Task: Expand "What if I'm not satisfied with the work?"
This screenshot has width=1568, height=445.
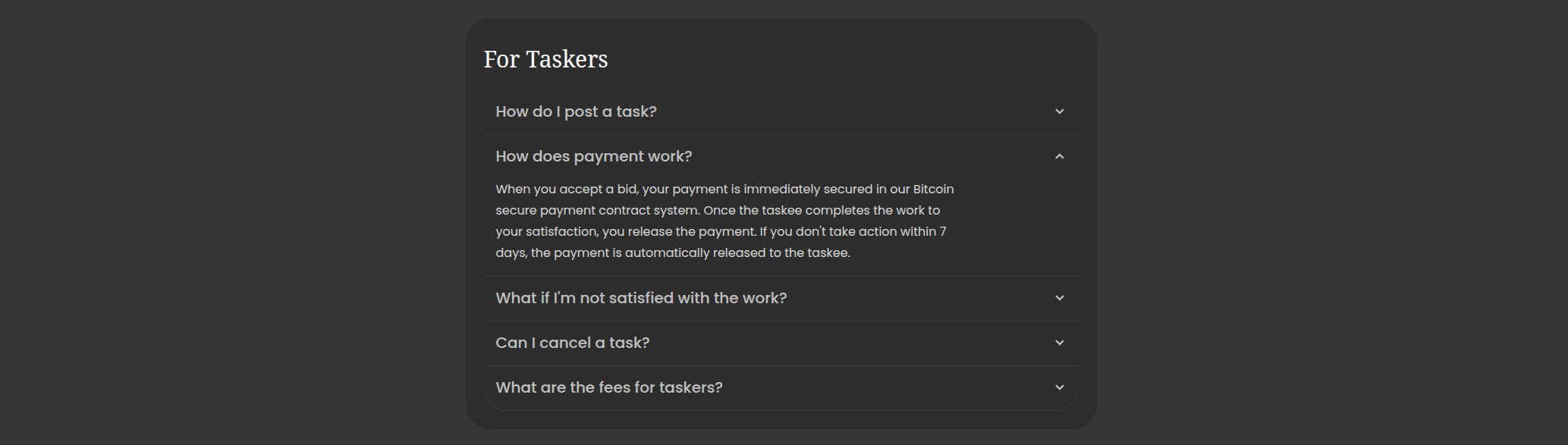Action: [x=641, y=298]
